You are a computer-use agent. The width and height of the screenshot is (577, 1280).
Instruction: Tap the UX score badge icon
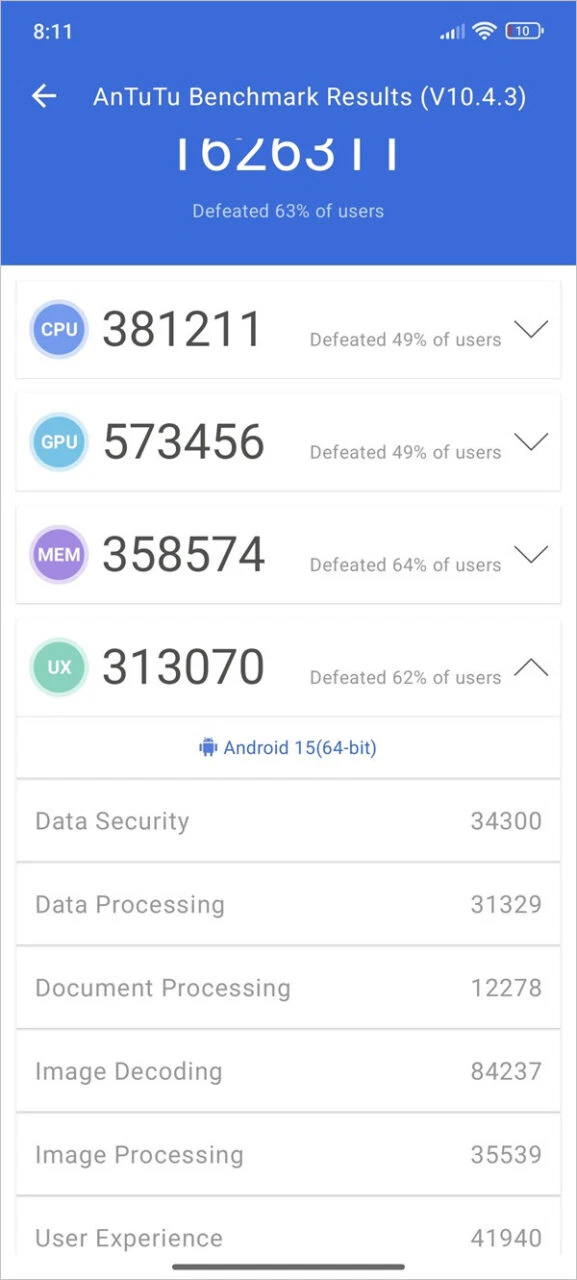pos(58,667)
